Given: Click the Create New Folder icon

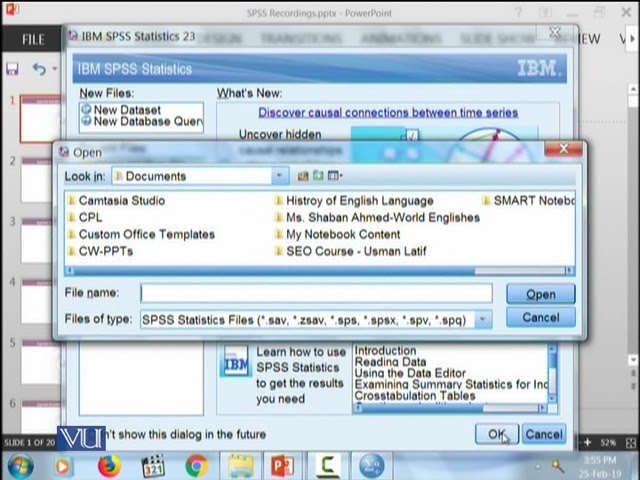Looking at the screenshot, I should click(318, 176).
